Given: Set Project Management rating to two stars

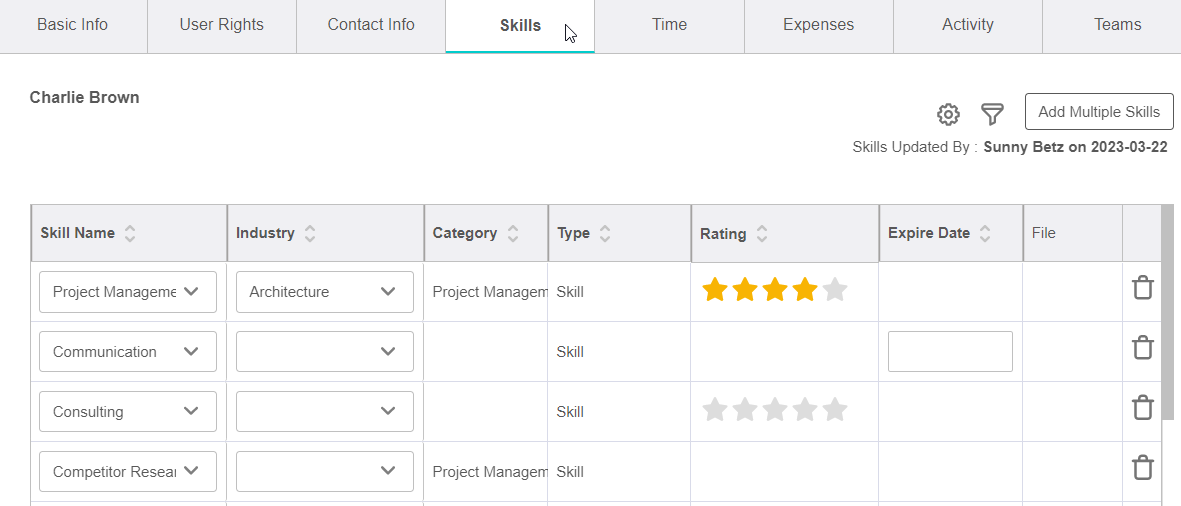Looking at the screenshot, I should point(744,290).
